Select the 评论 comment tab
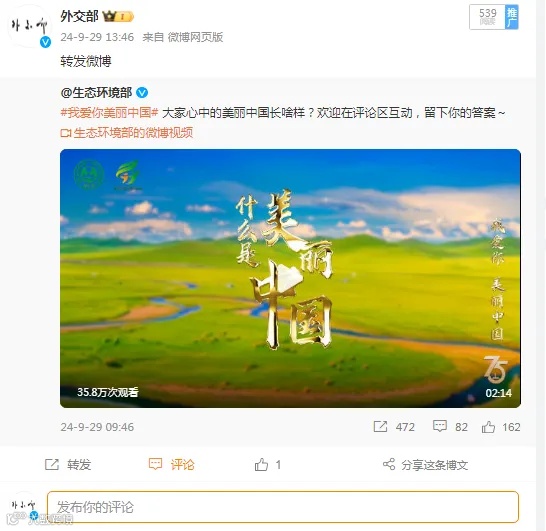 pos(172,464)
